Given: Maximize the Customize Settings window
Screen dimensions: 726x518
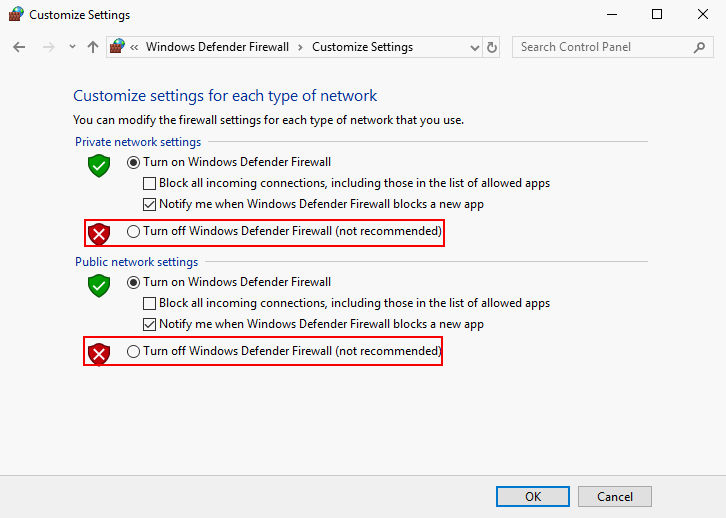Looking at the screenshot, I should [657, 14].
